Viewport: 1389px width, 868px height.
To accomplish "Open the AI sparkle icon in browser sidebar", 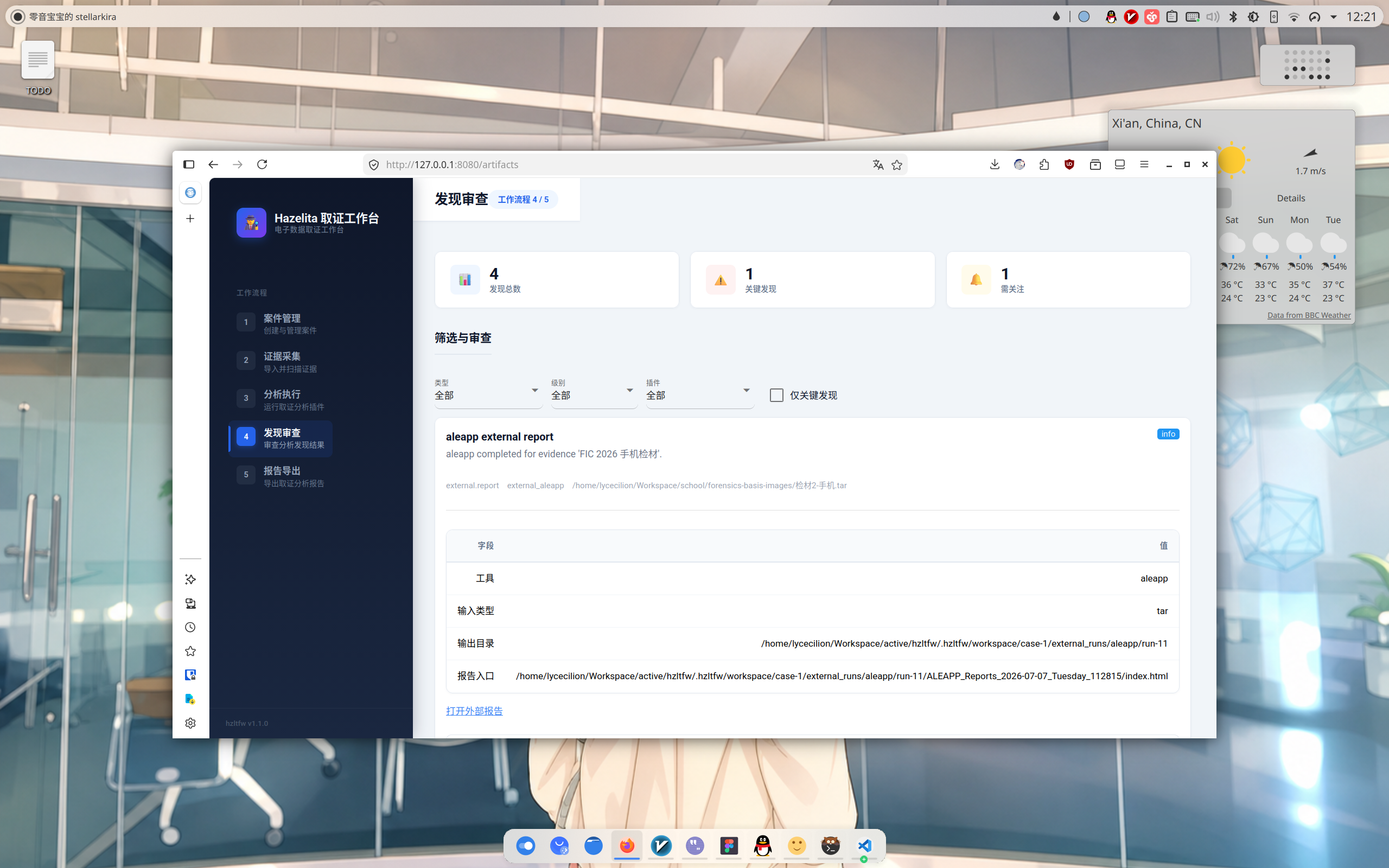I will [x=190, y=579].
